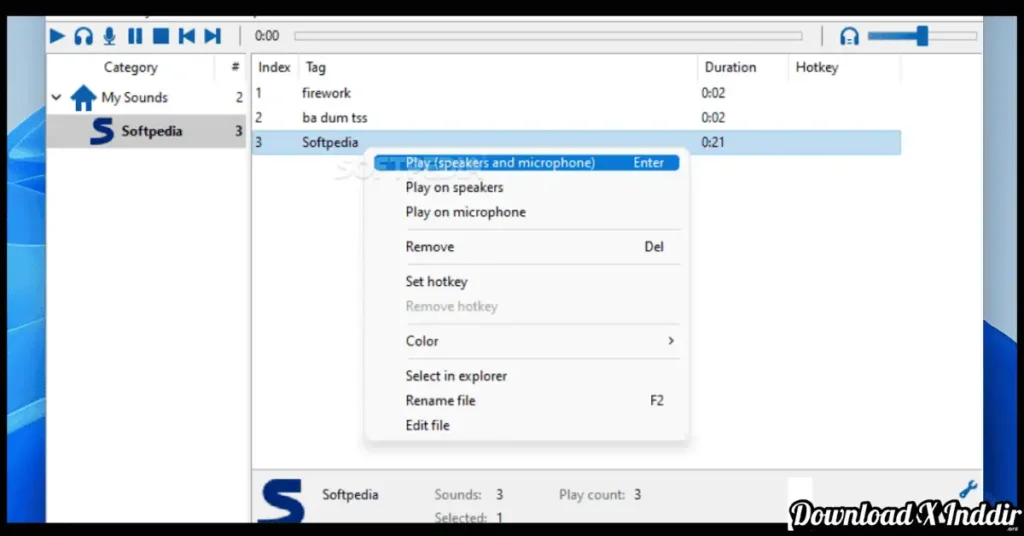Choose Play on microphone from context menu
The width and height of the screenshot is (1024, 536).
465,212
